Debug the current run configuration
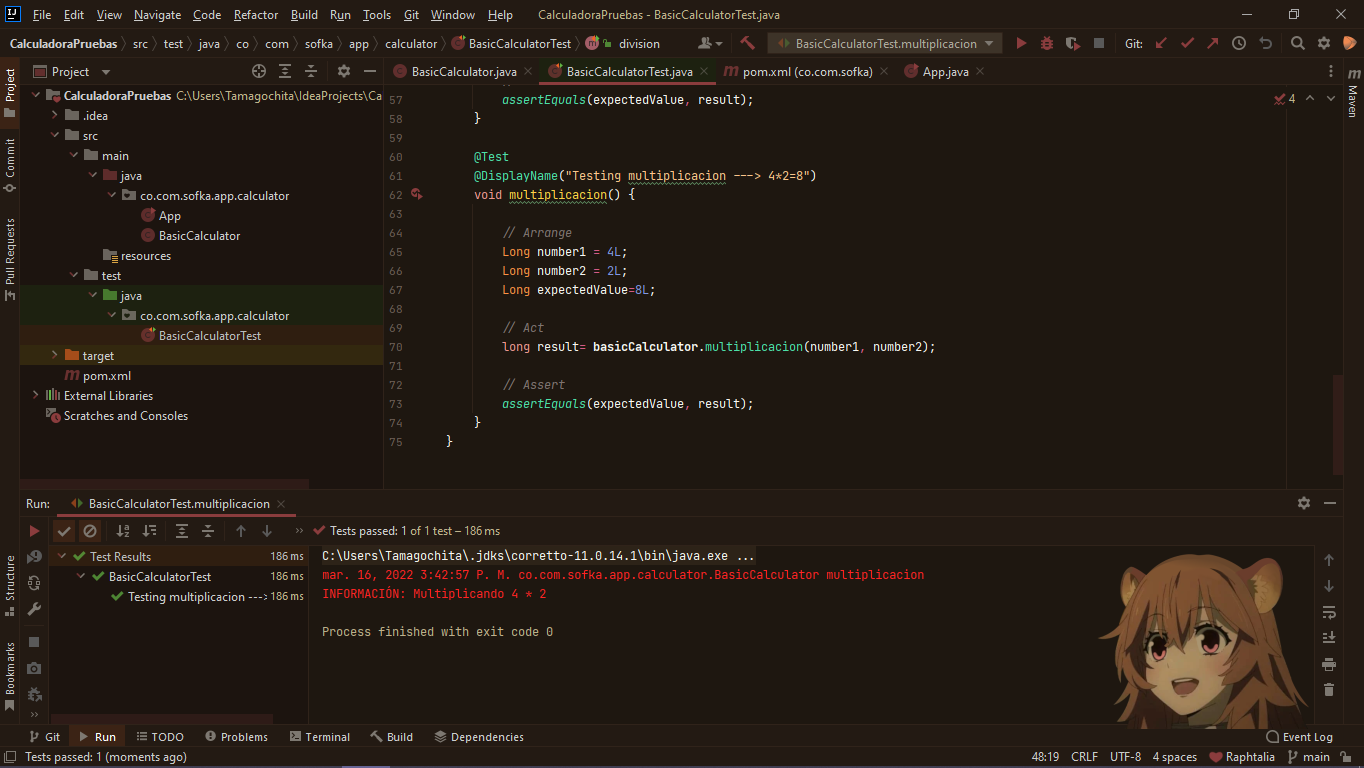This screenshot has width=1364, height=768. click(1048, 43)
